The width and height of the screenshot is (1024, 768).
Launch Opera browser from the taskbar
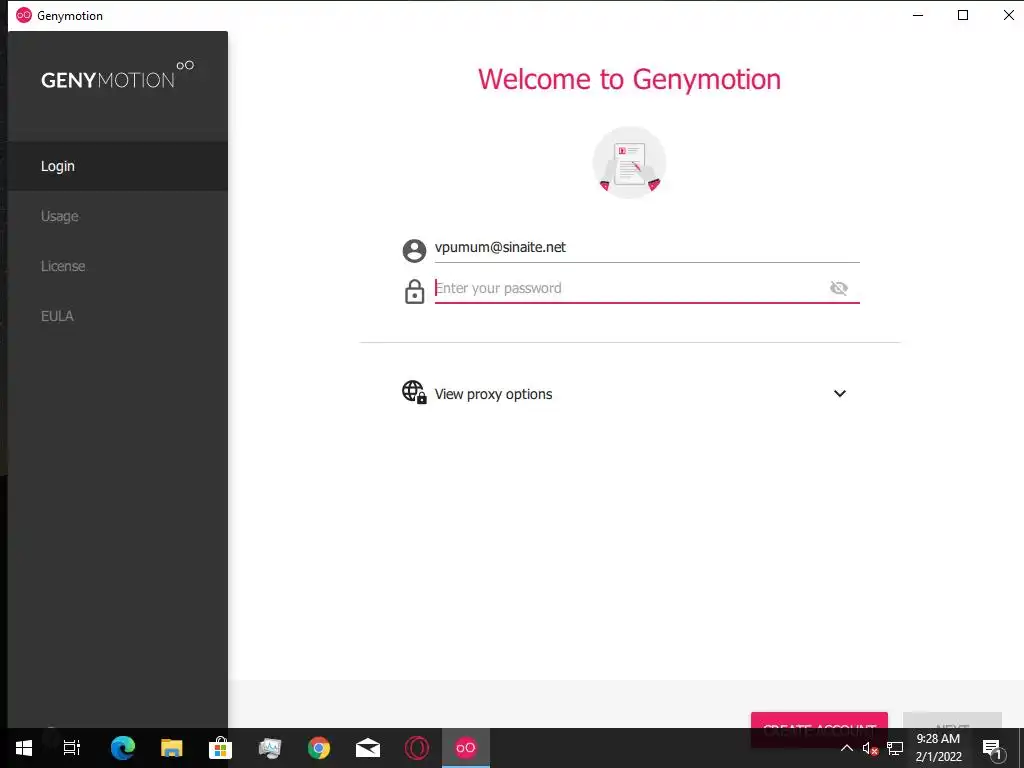(x=417, y=748)
